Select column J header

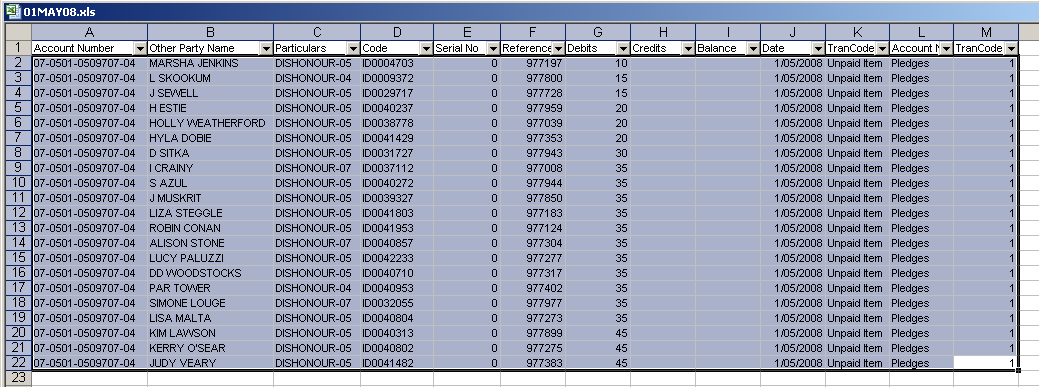[793, 32]
